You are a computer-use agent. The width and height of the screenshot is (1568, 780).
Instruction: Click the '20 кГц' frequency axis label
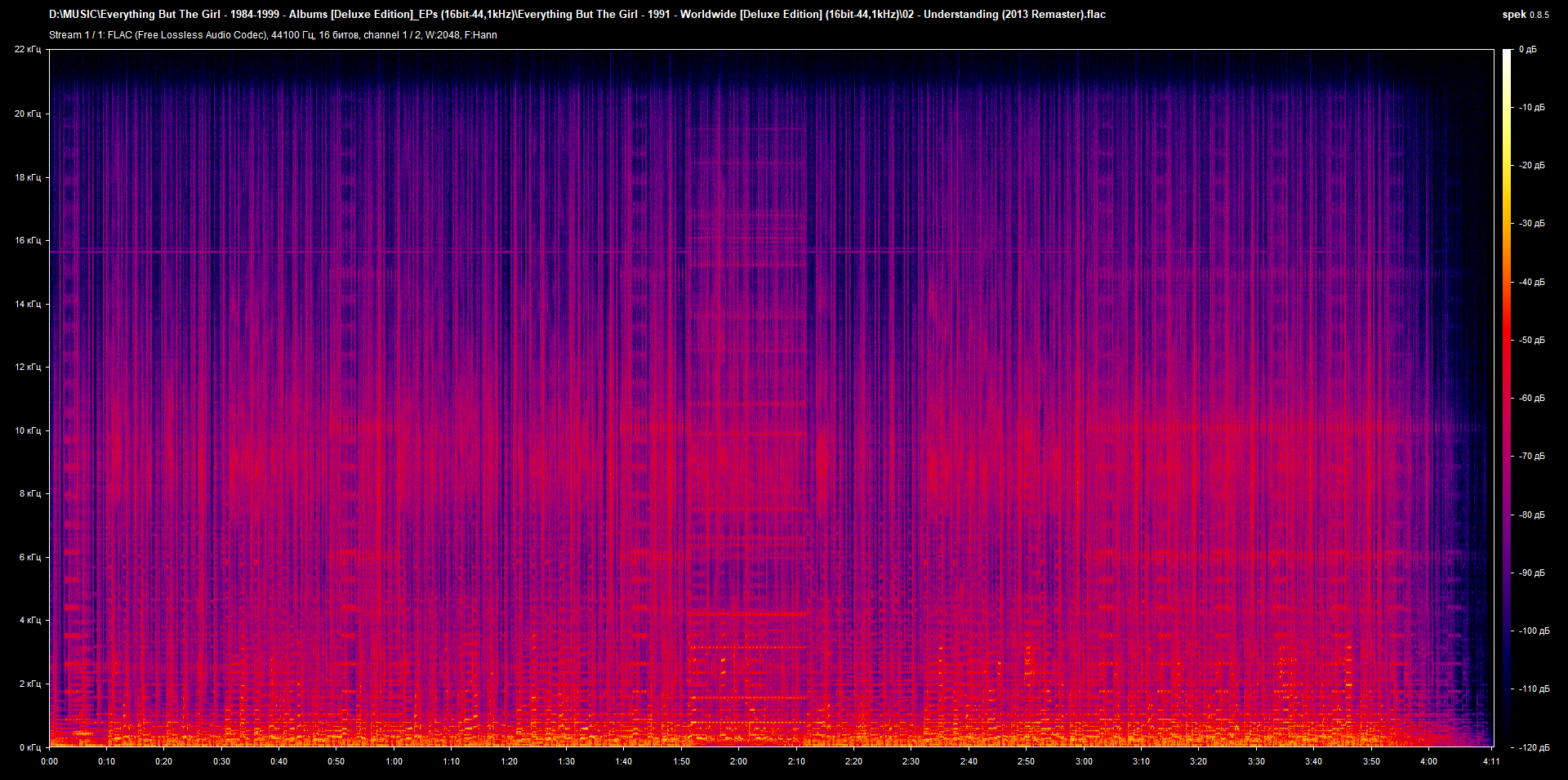click(28, 114)
